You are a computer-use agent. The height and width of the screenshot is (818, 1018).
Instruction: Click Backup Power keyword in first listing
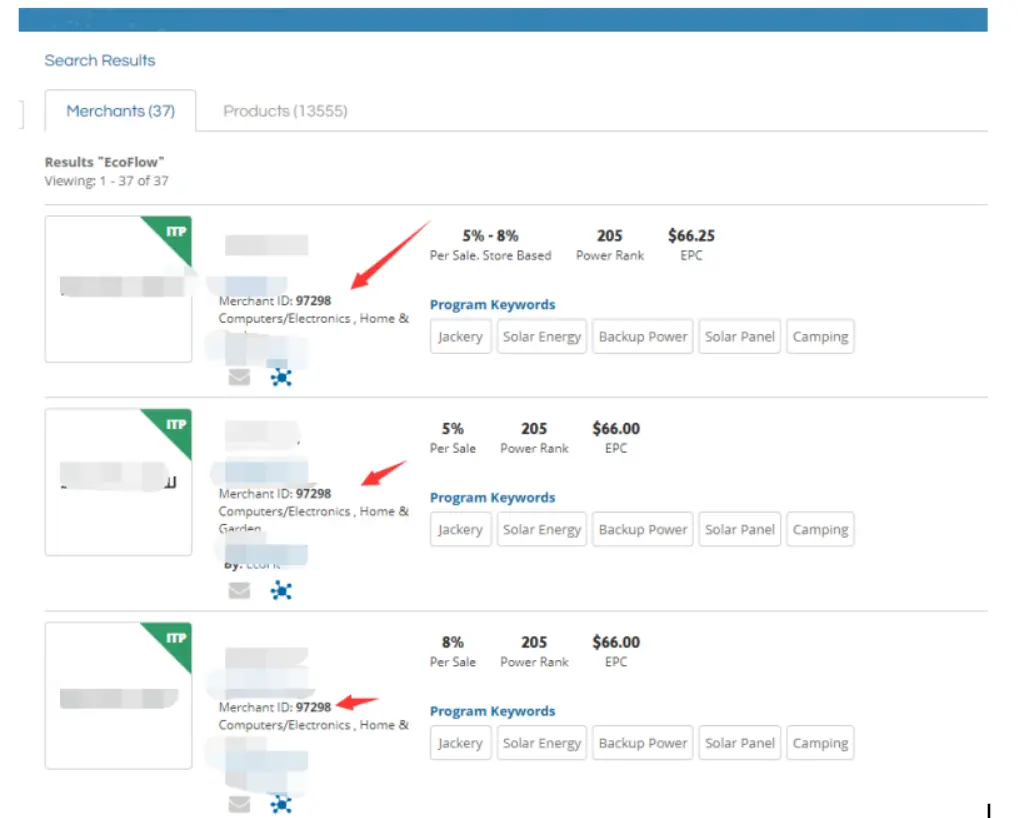643,337
